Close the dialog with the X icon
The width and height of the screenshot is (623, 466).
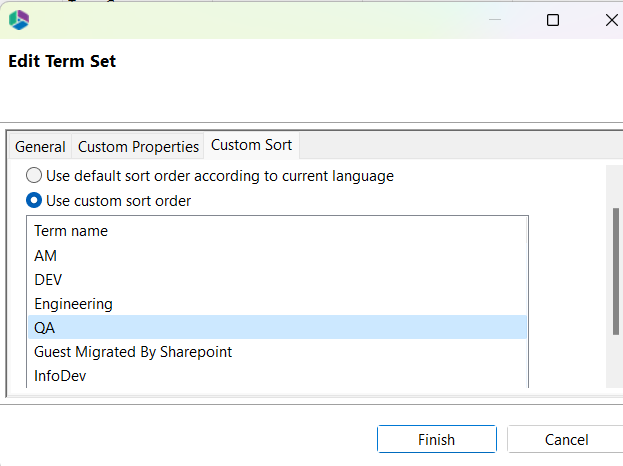point(611,19)
